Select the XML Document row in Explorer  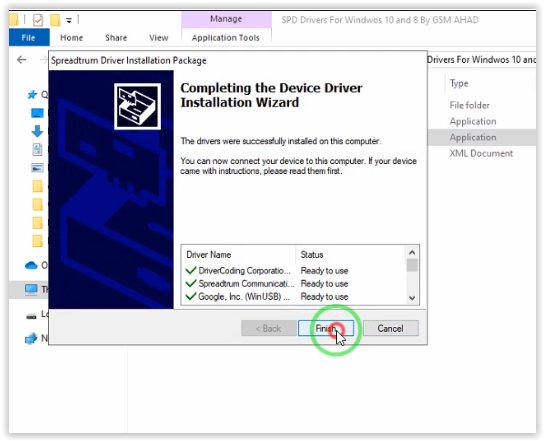tap(482, 153)
